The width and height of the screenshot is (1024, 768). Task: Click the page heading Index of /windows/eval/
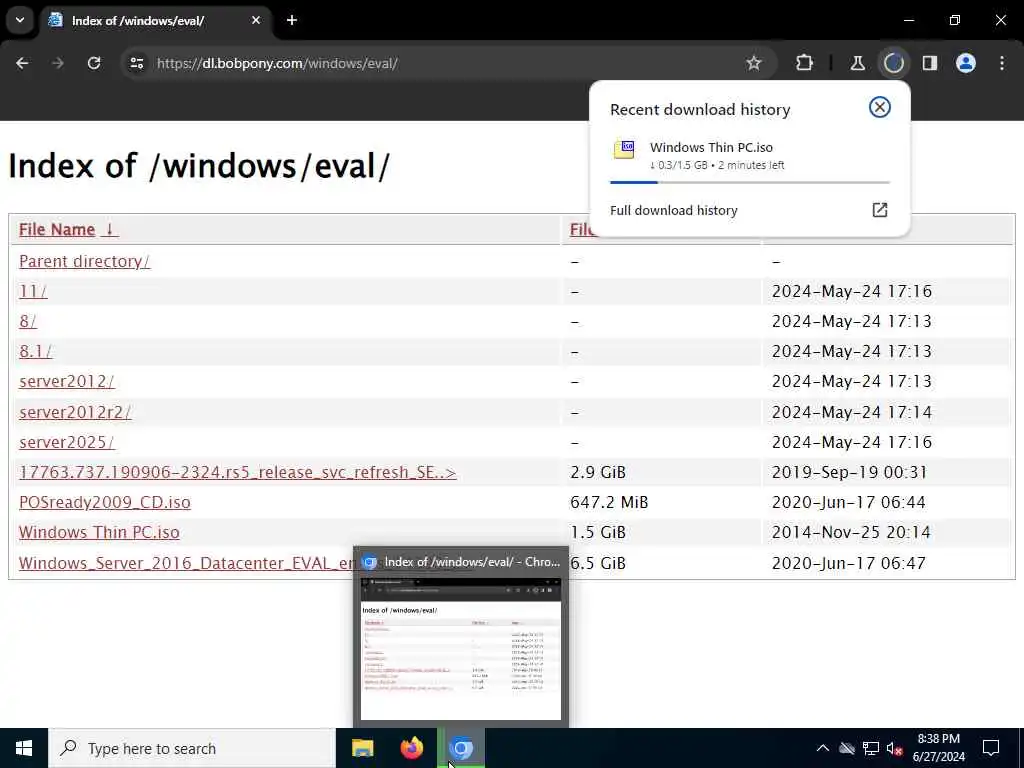click(x=199, y=166)
